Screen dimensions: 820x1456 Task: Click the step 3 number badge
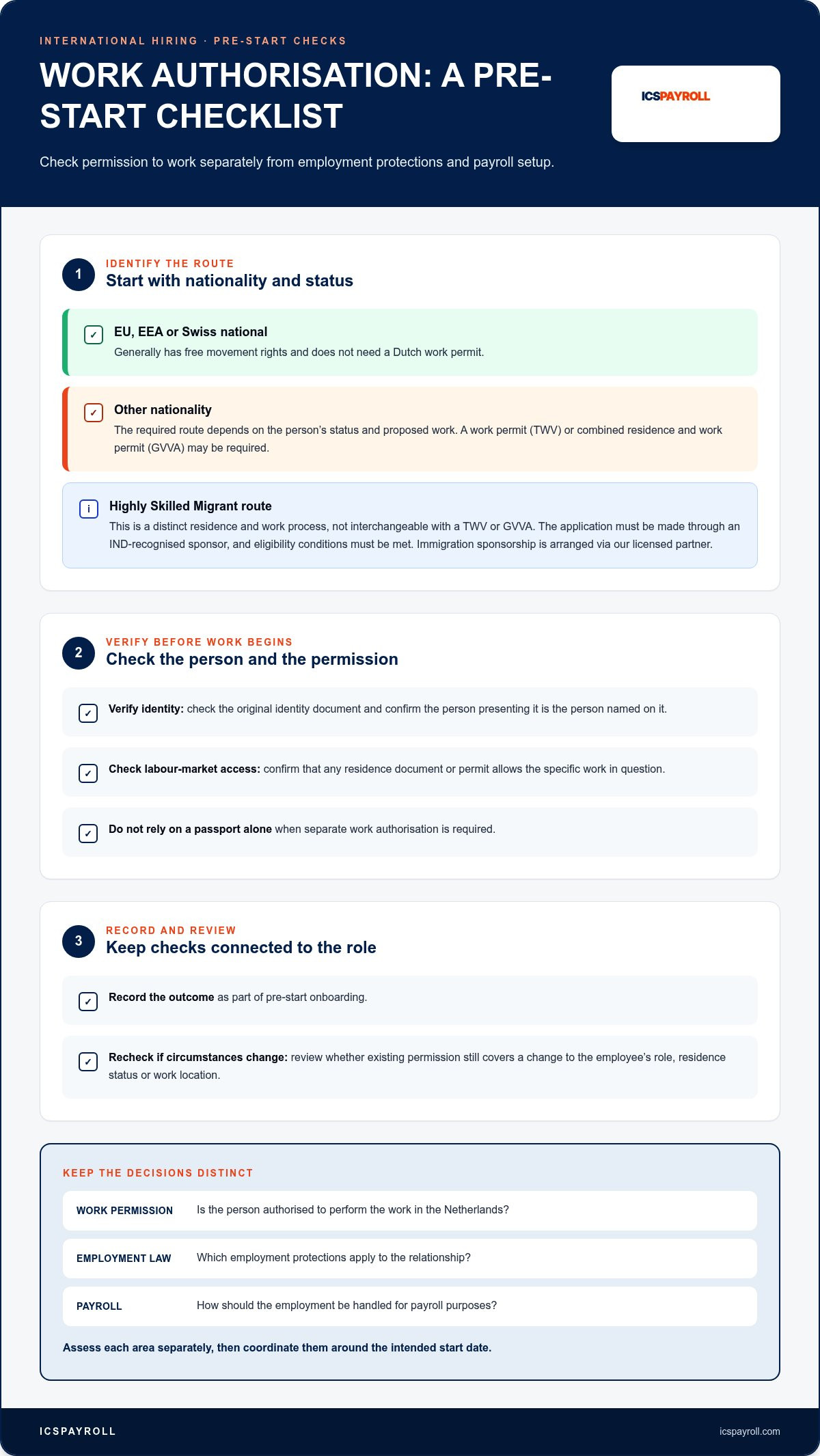(x=79, y=942)
